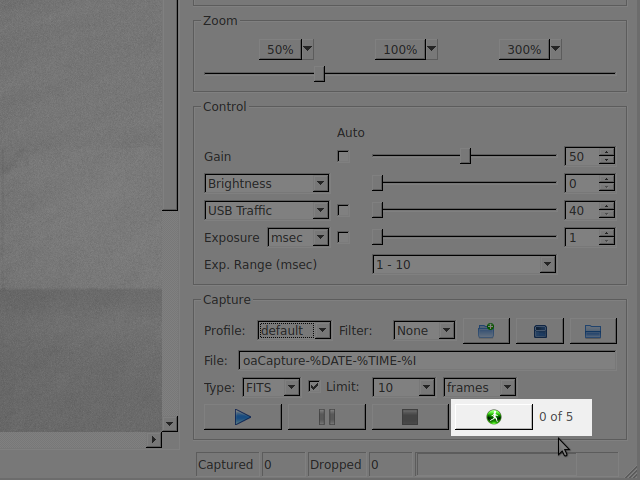Open the capture directory folder icon
The height and width of the screenshot is (480, 640).
pos(593,331)
